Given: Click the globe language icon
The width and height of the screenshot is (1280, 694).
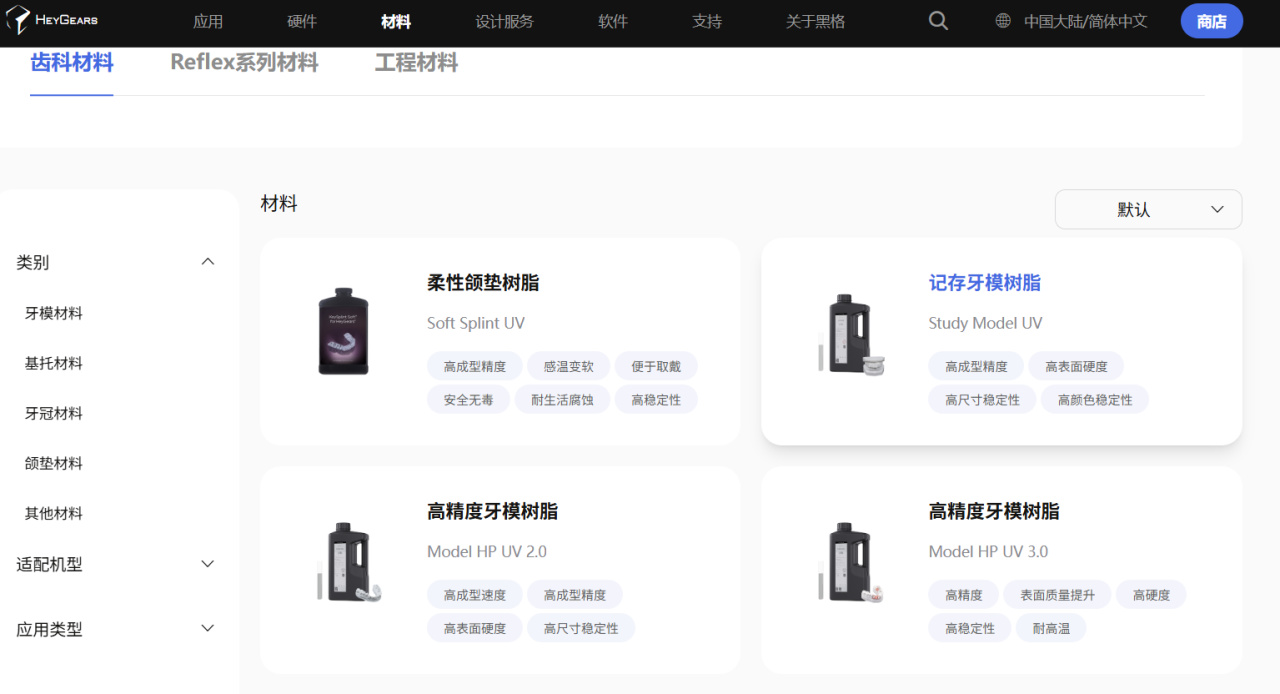Looking at the screenshot, I should point(1003,21).
